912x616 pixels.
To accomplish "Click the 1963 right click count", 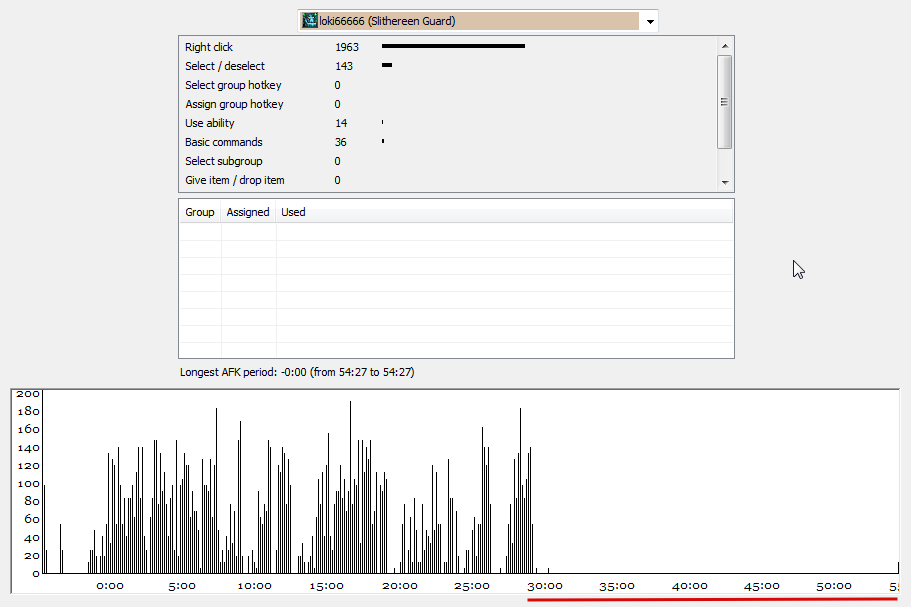I will pyautogui.click(x=347, y=47).
